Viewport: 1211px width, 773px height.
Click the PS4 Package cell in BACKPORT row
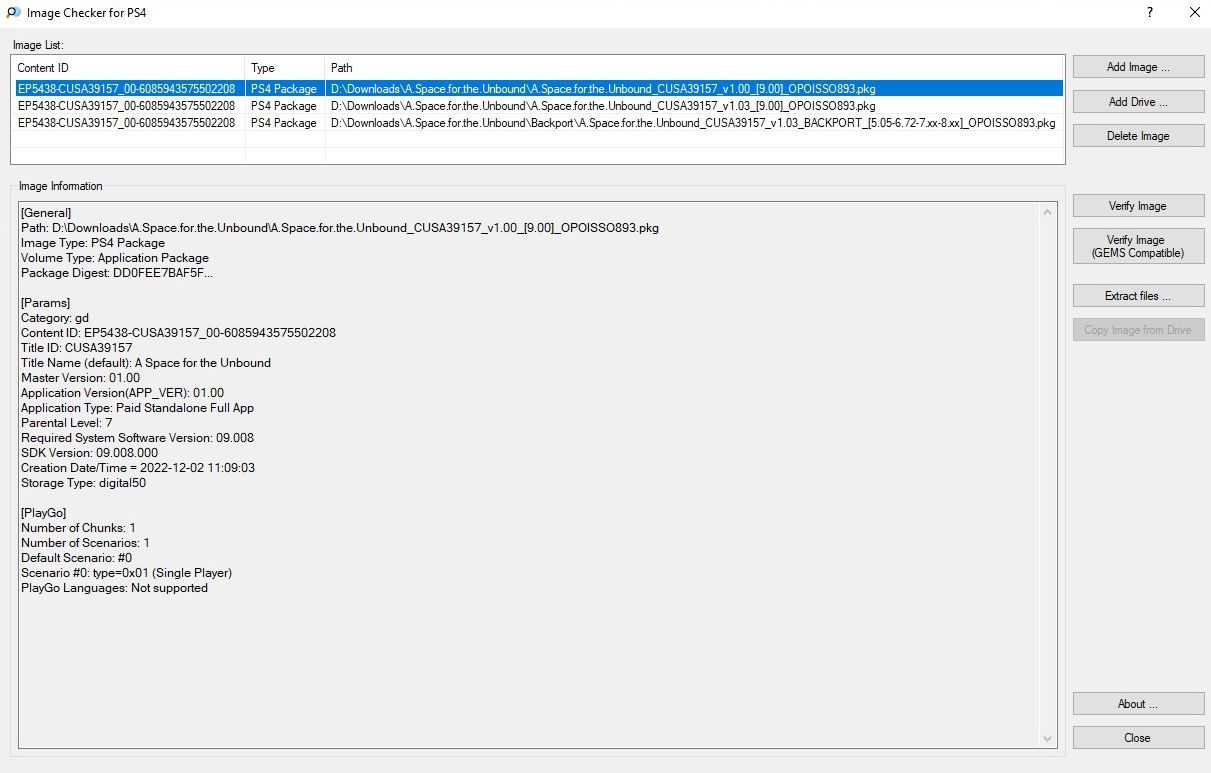(284, 123)
